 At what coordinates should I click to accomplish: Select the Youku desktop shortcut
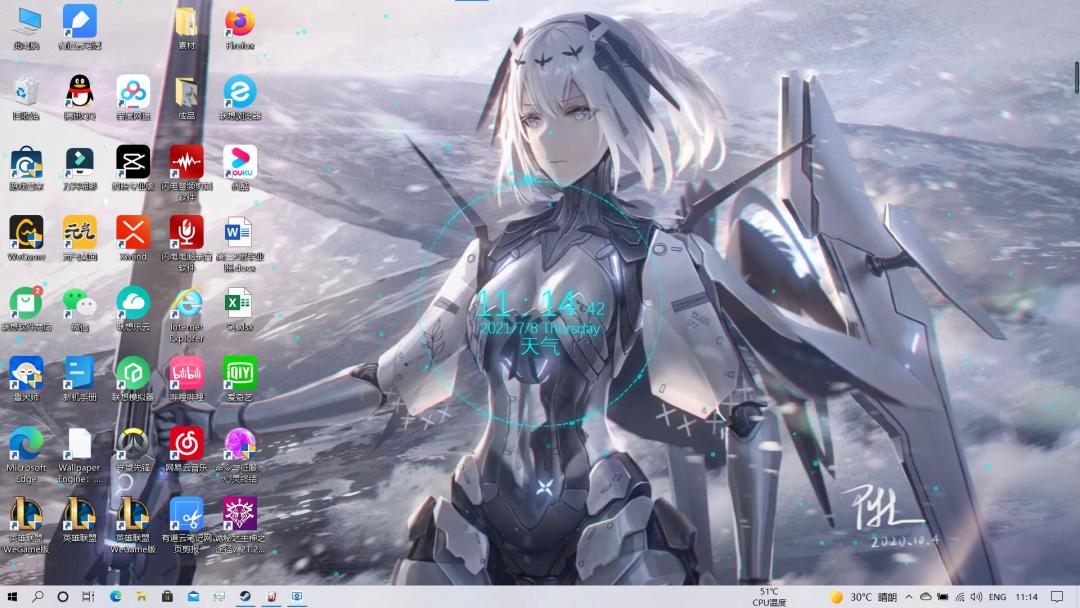tap(240, 168)
